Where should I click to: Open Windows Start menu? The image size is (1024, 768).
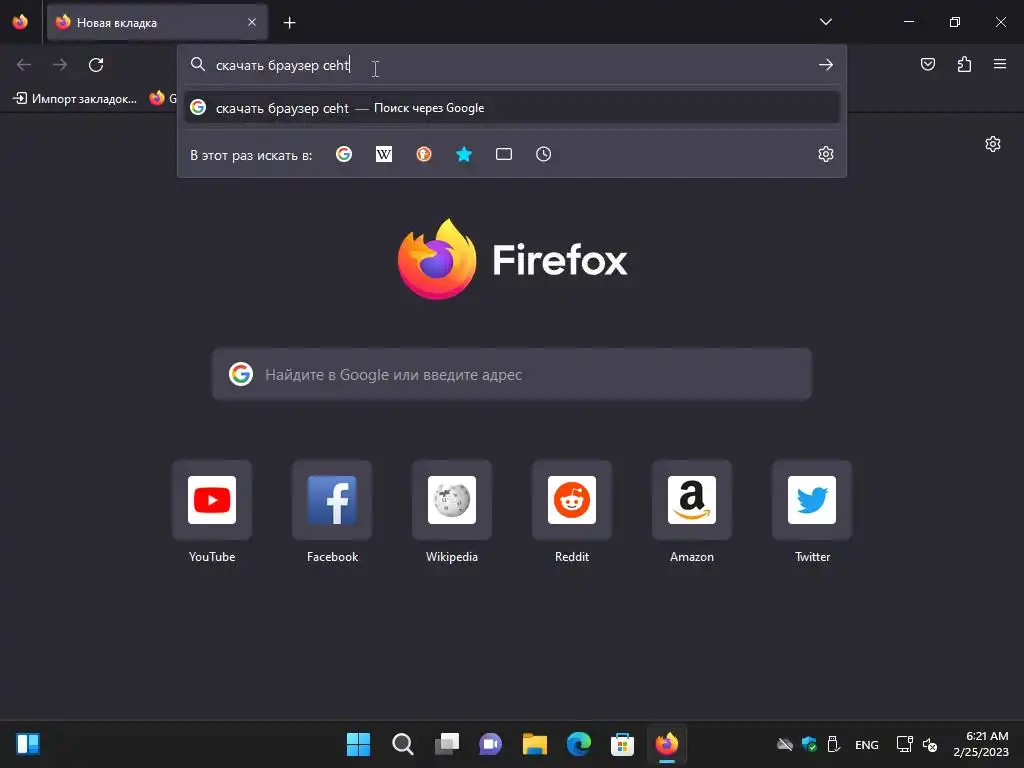(358, 744)
